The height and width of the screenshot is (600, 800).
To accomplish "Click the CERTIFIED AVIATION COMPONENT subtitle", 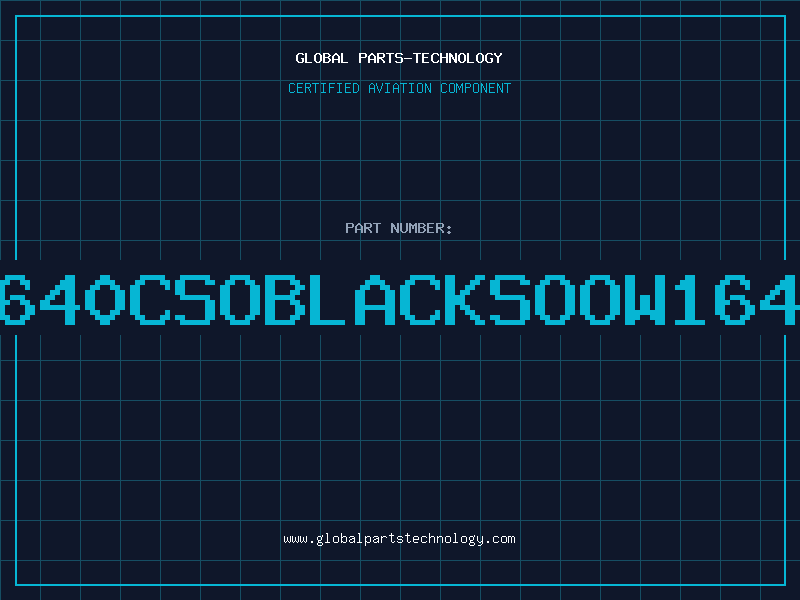I will (399, 88).
